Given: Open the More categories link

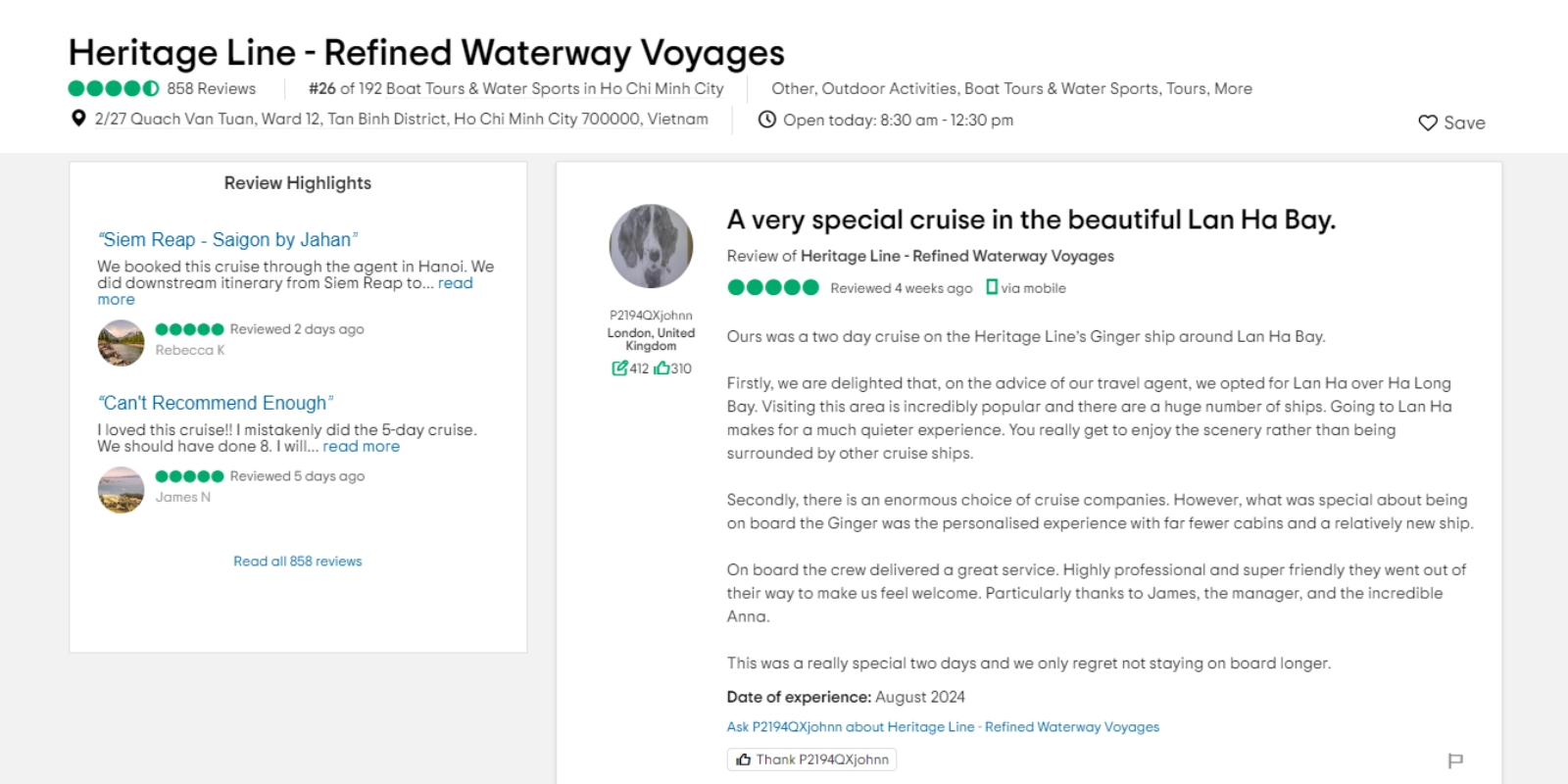Looking at the screenshot, I should coord(1233,88).
